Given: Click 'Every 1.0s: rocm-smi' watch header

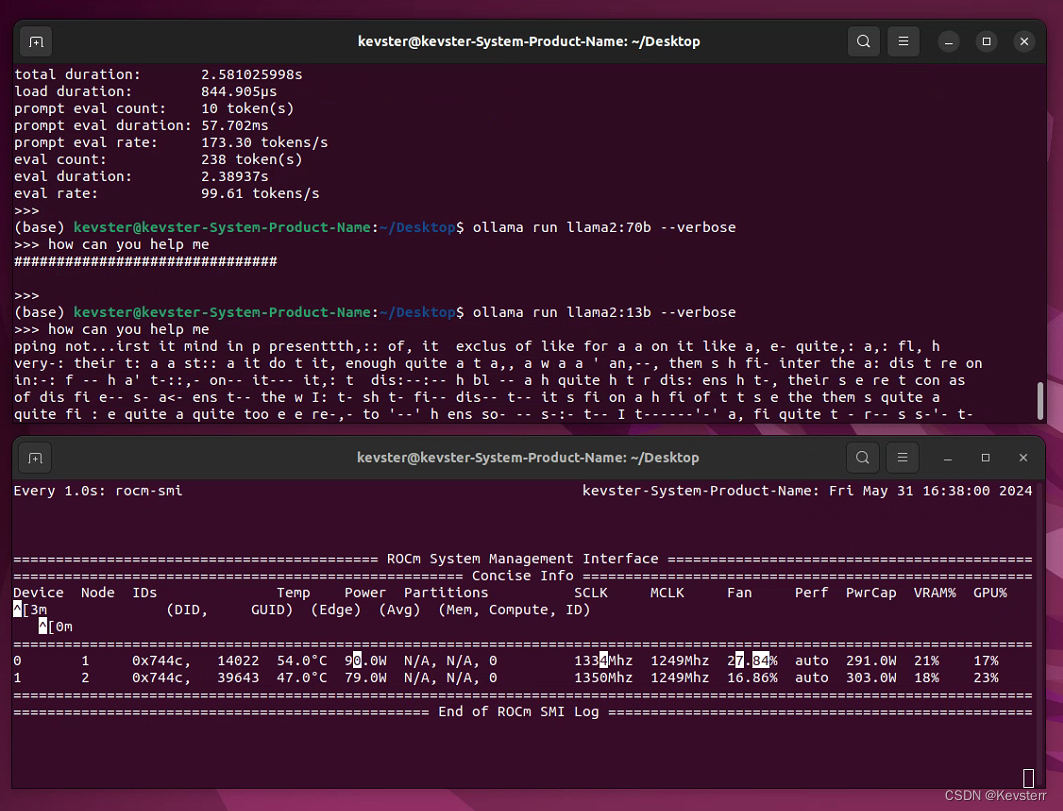Looking at the screenshot, I should (98, 490).
